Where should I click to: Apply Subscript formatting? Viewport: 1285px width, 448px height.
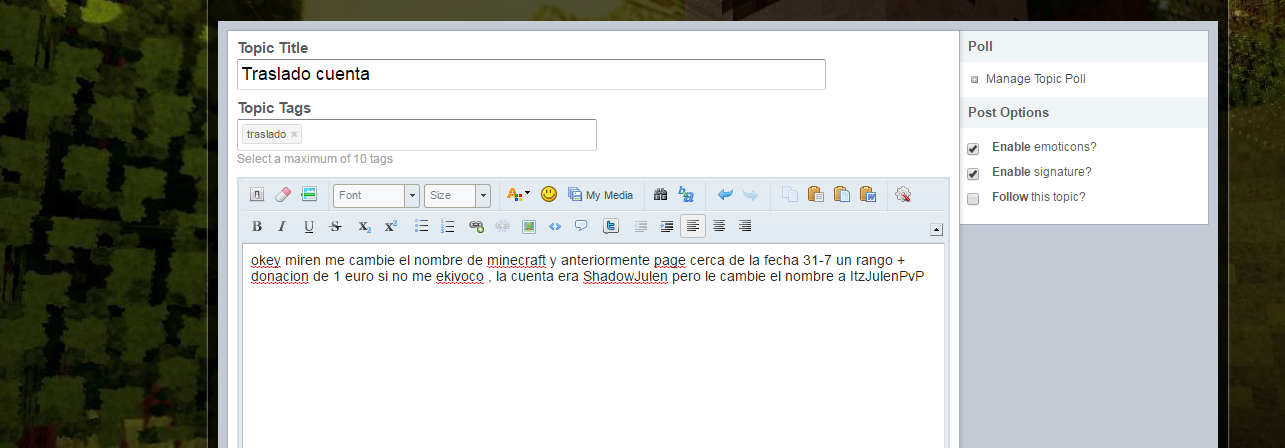point(365,226)
